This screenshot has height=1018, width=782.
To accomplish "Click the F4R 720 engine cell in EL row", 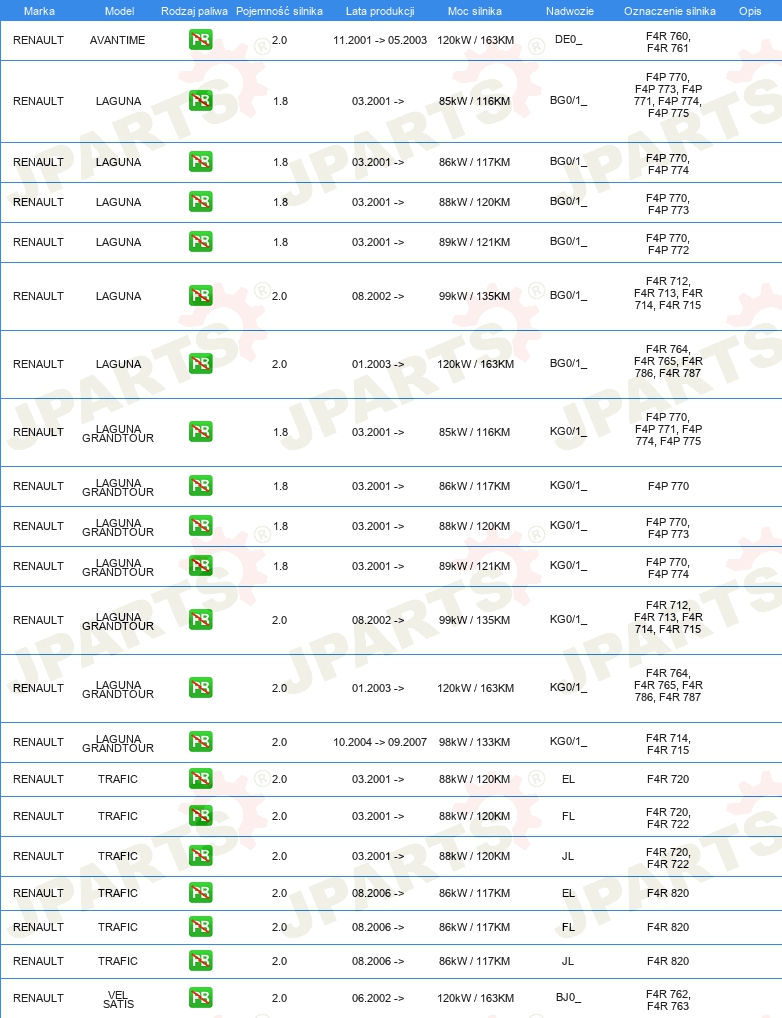I will click(668, 779).
